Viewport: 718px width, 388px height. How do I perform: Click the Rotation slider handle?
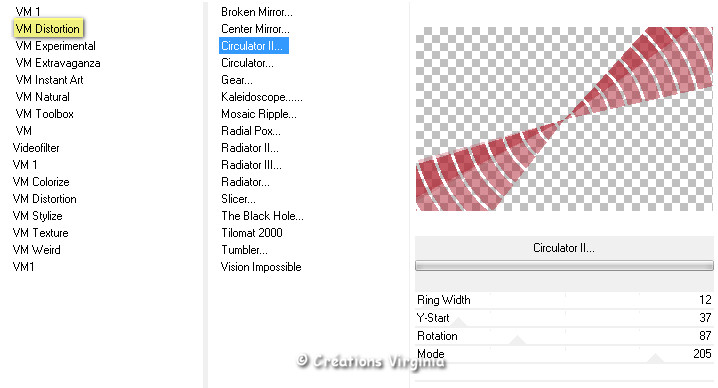(517, 340)
